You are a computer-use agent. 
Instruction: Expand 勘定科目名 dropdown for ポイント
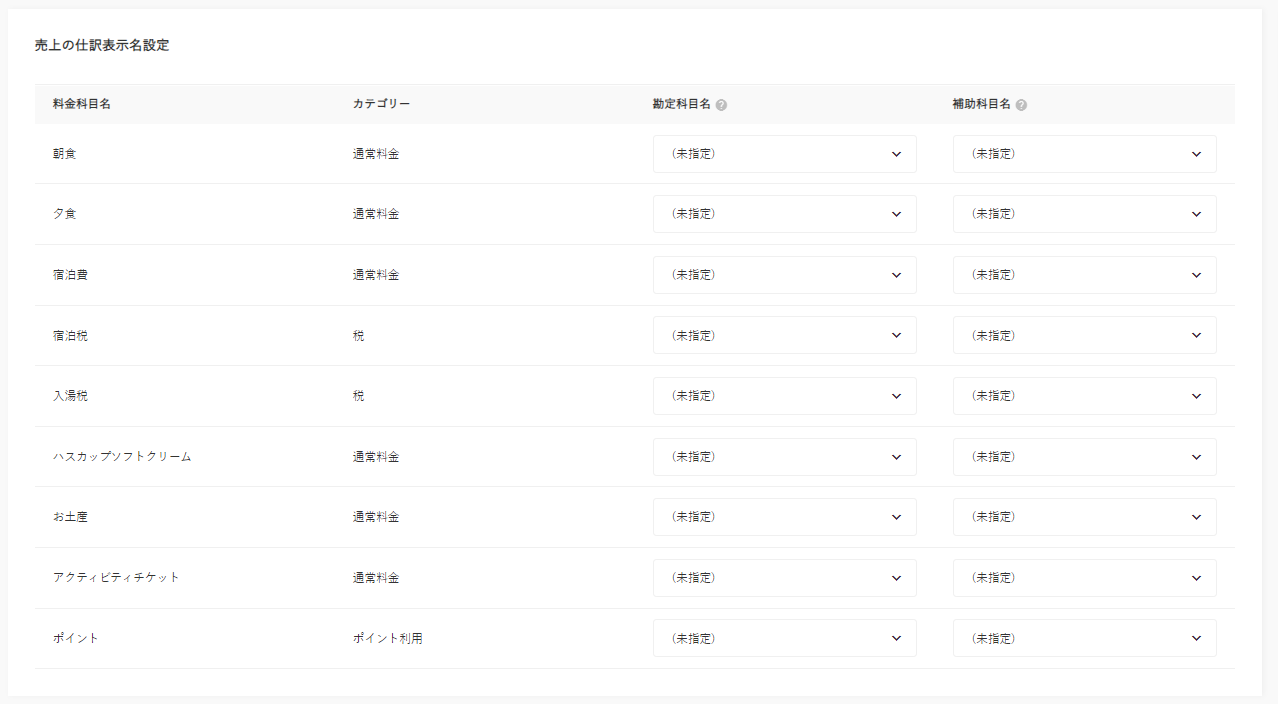pyautogui.click(x=784, y=638)
